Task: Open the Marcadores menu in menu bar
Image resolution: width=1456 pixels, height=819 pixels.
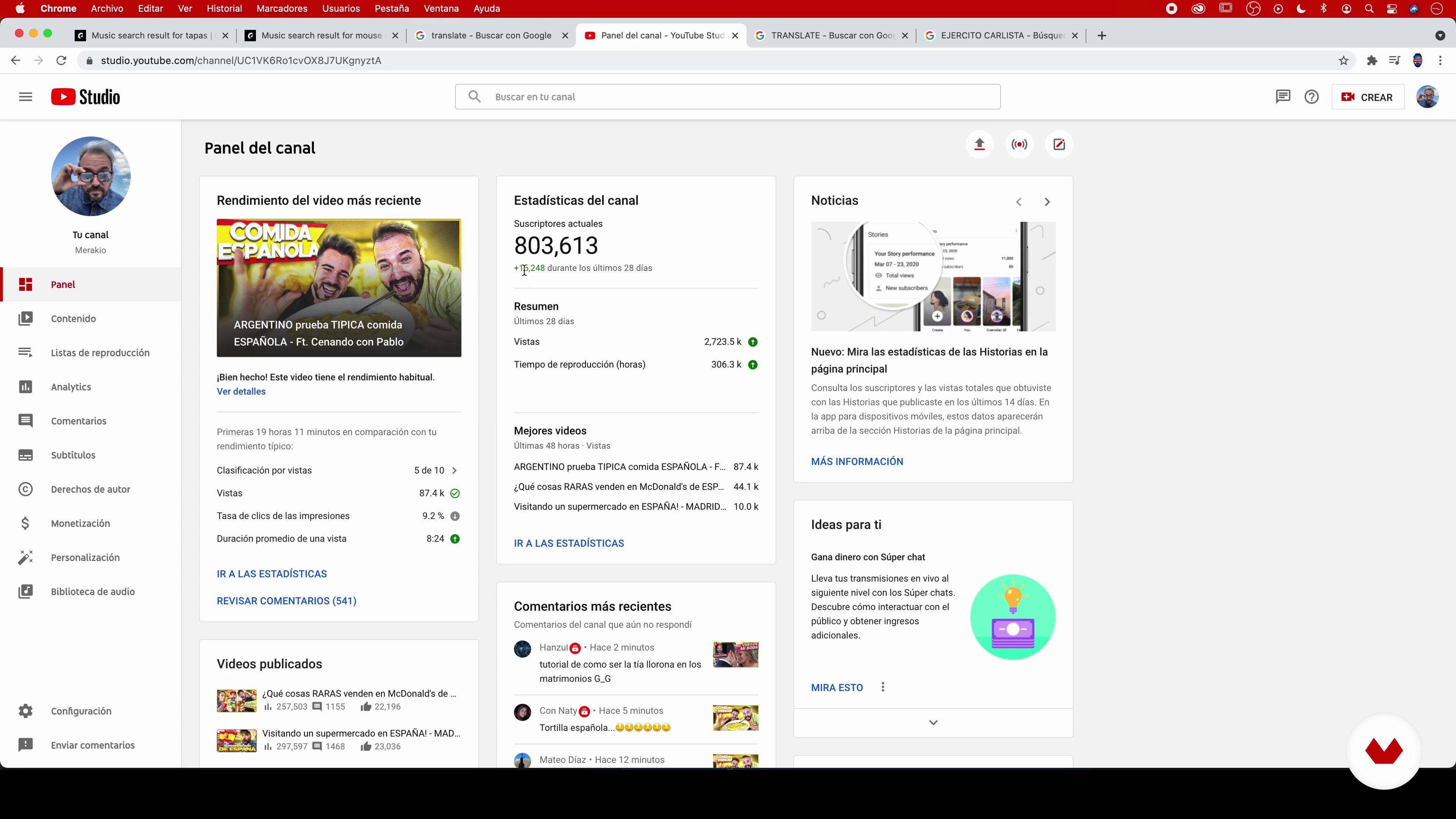Action: 281,8
